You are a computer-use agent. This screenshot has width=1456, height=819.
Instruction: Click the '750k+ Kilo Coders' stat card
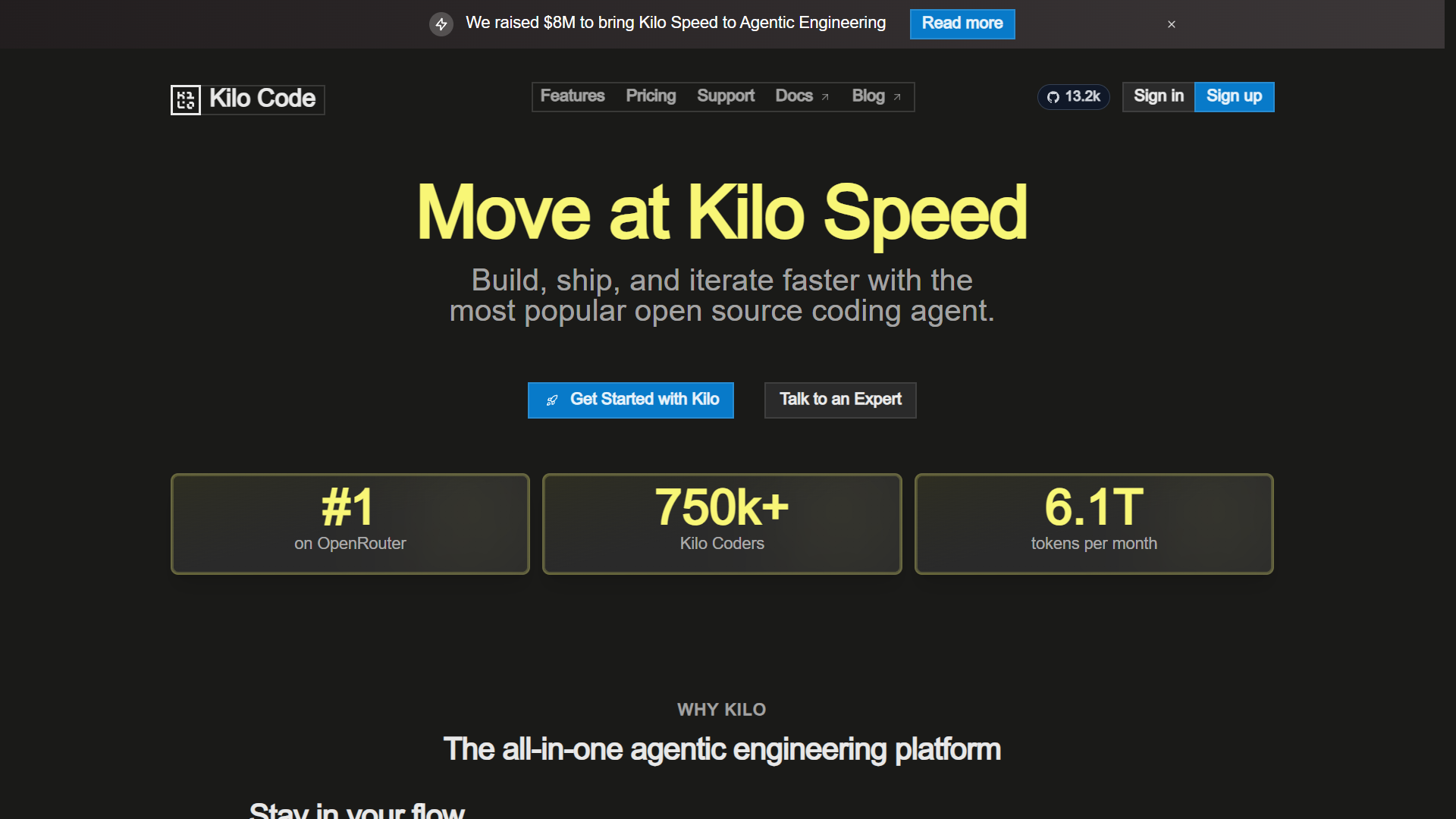pos(722,523)
